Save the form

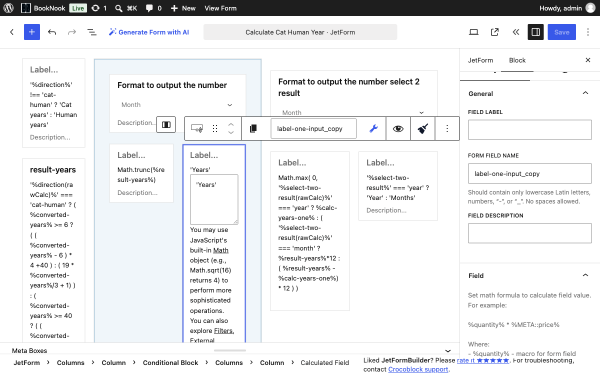pos(562,32)
